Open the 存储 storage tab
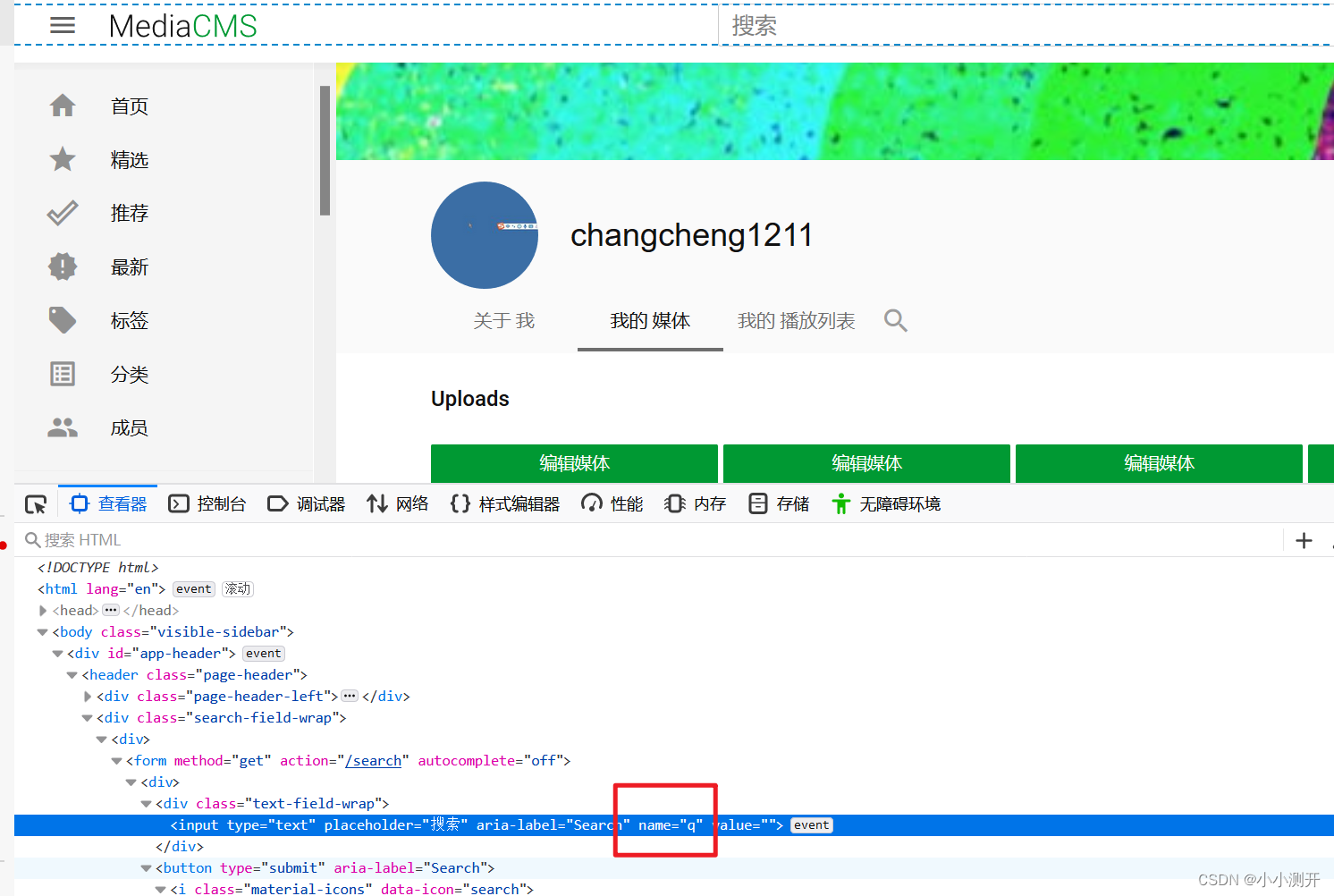The height and width of the screenshot is (896, 1334). point(779,504)
